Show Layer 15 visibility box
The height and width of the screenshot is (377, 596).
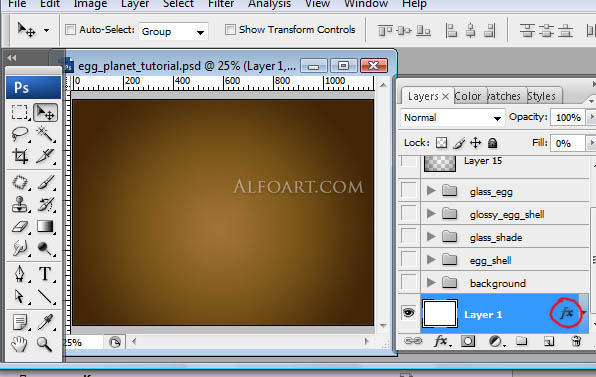pyautogui.click(x=409, y=162)
